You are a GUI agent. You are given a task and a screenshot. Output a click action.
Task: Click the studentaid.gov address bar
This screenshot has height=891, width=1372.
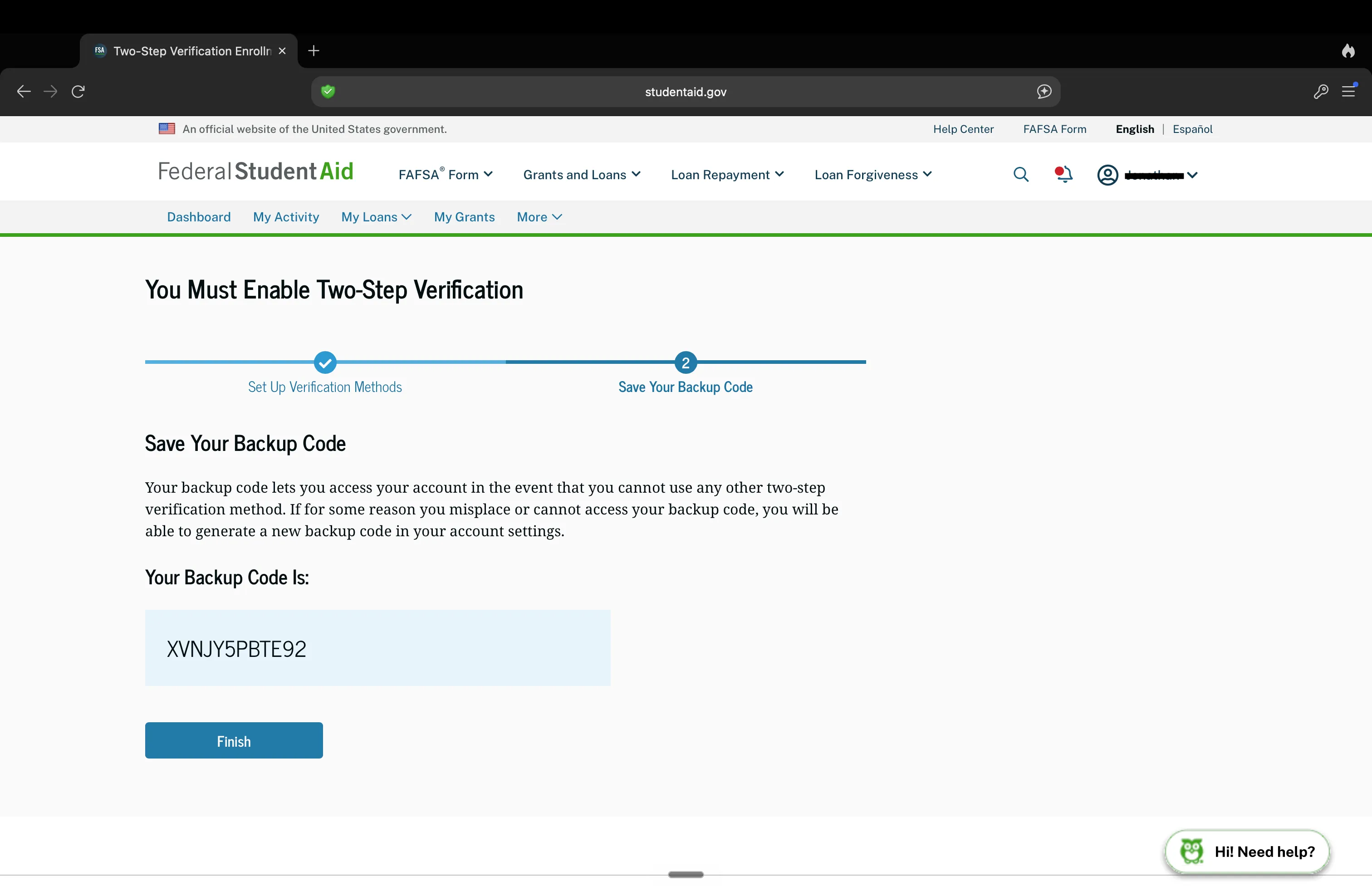click(x=686, y=92)
